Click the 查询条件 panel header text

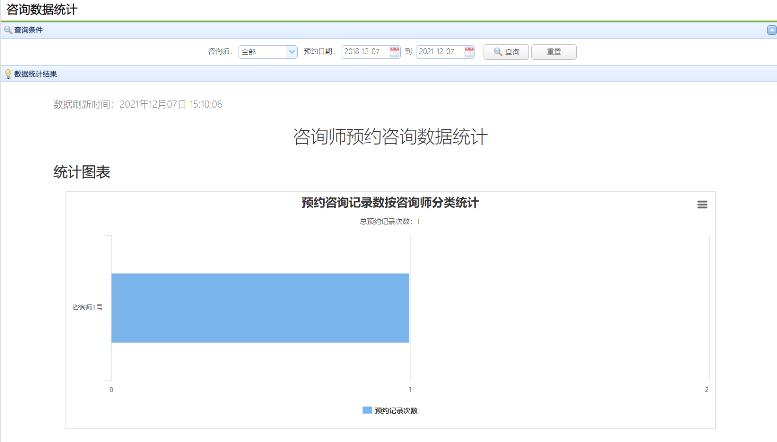pos(28,30)
